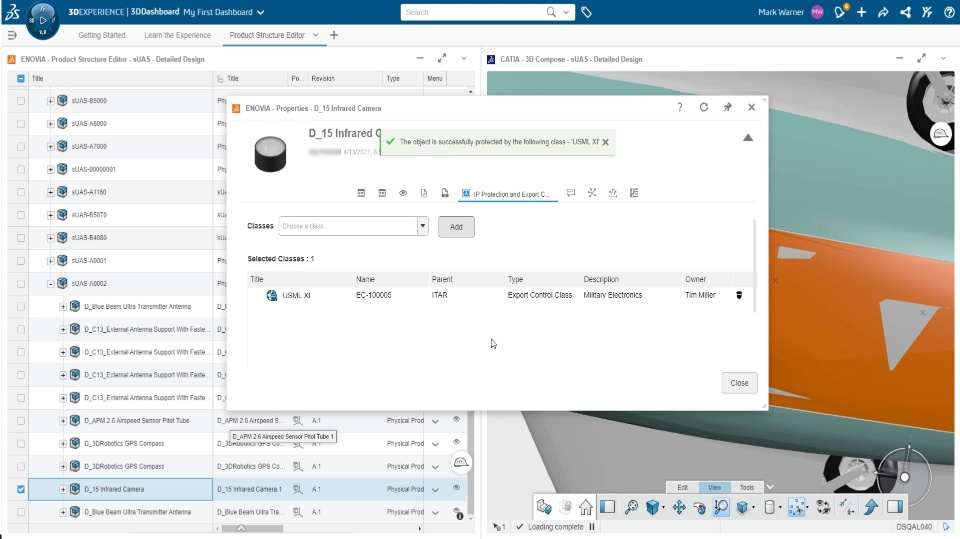Open the notifications bell icon
This screenshot has width=960, height=539.
pyautogui.click(x=839, y=12)
